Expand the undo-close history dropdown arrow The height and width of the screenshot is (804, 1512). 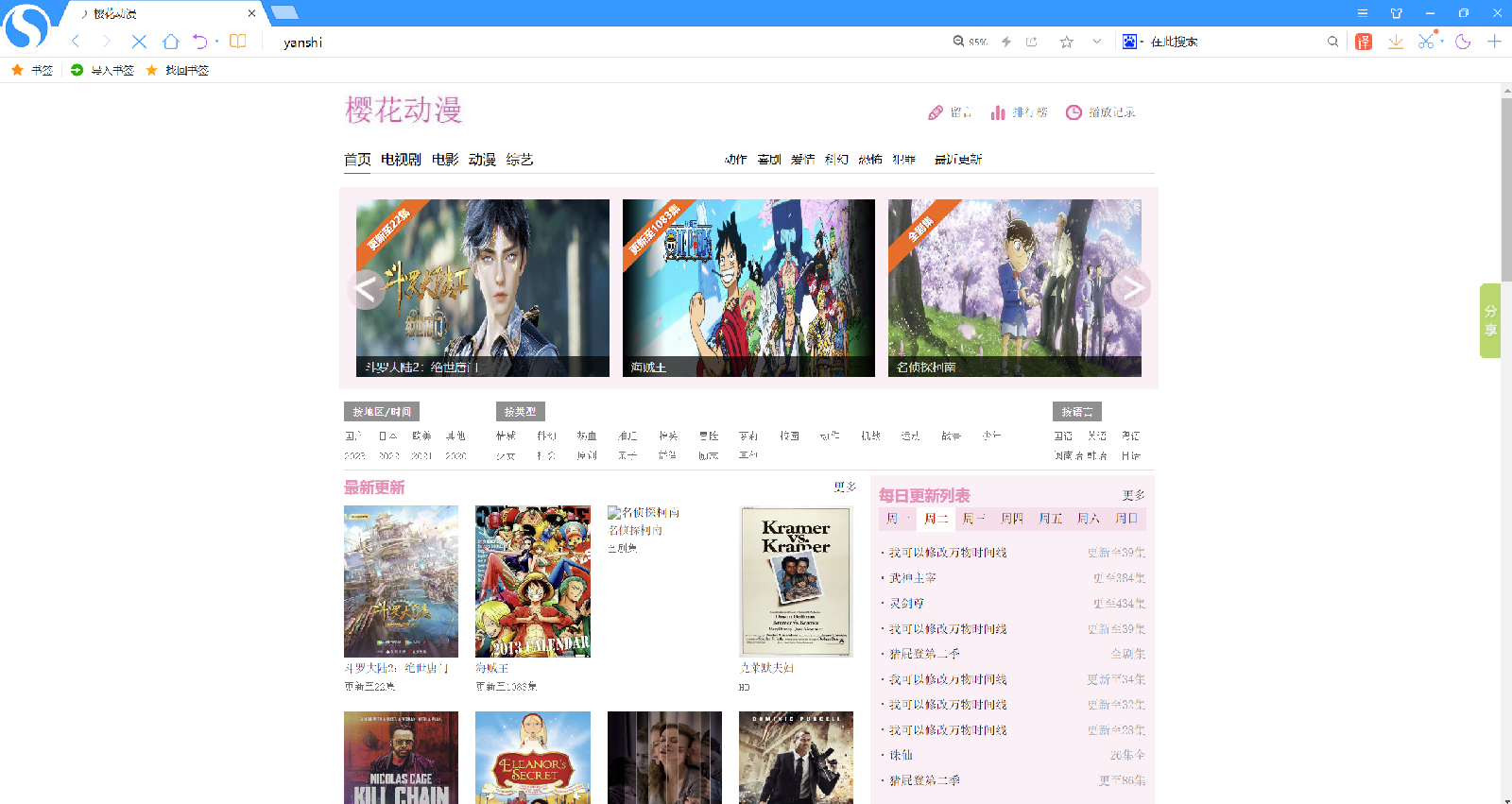pos(217,42)
